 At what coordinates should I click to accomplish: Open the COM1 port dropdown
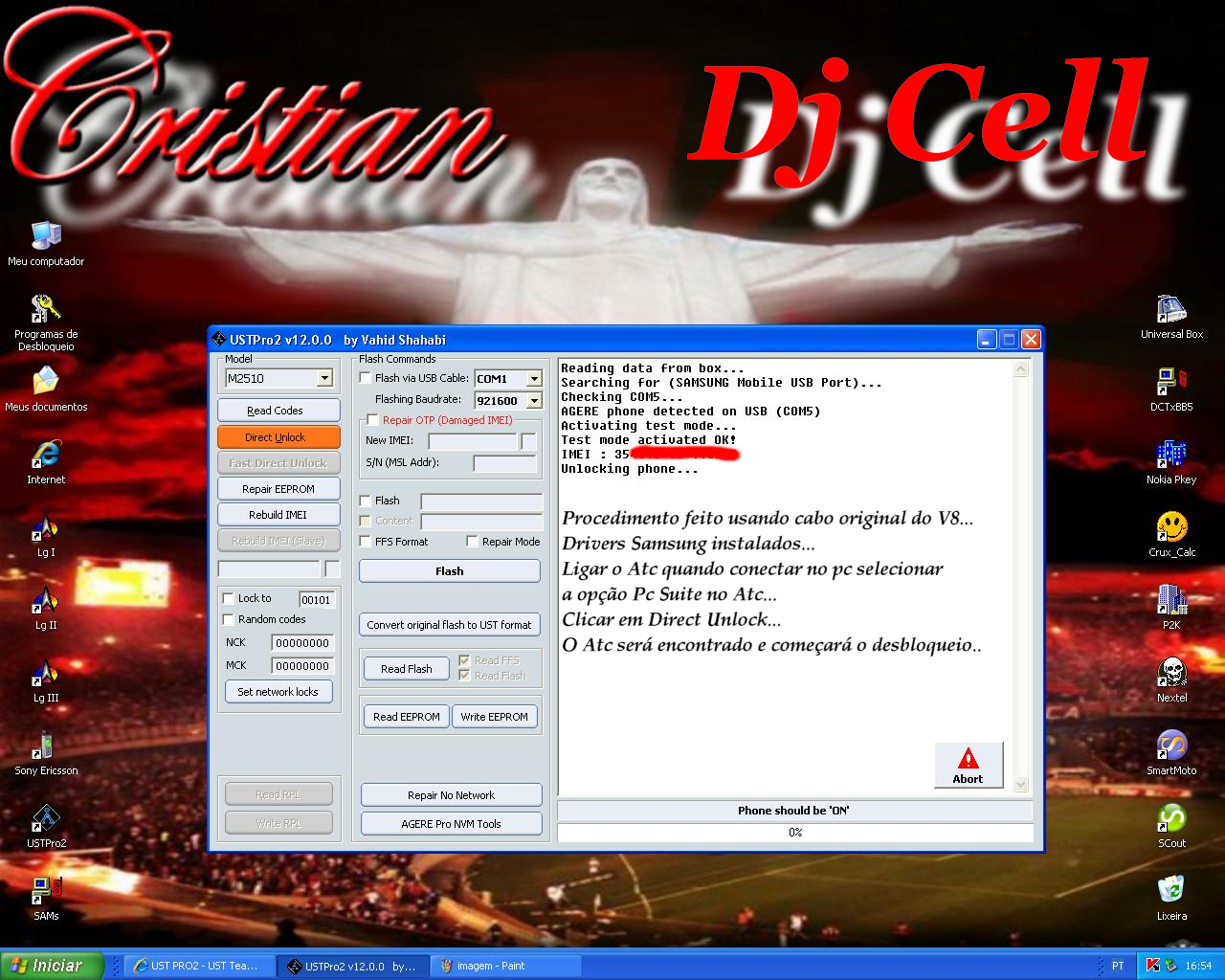click(534, 378)
